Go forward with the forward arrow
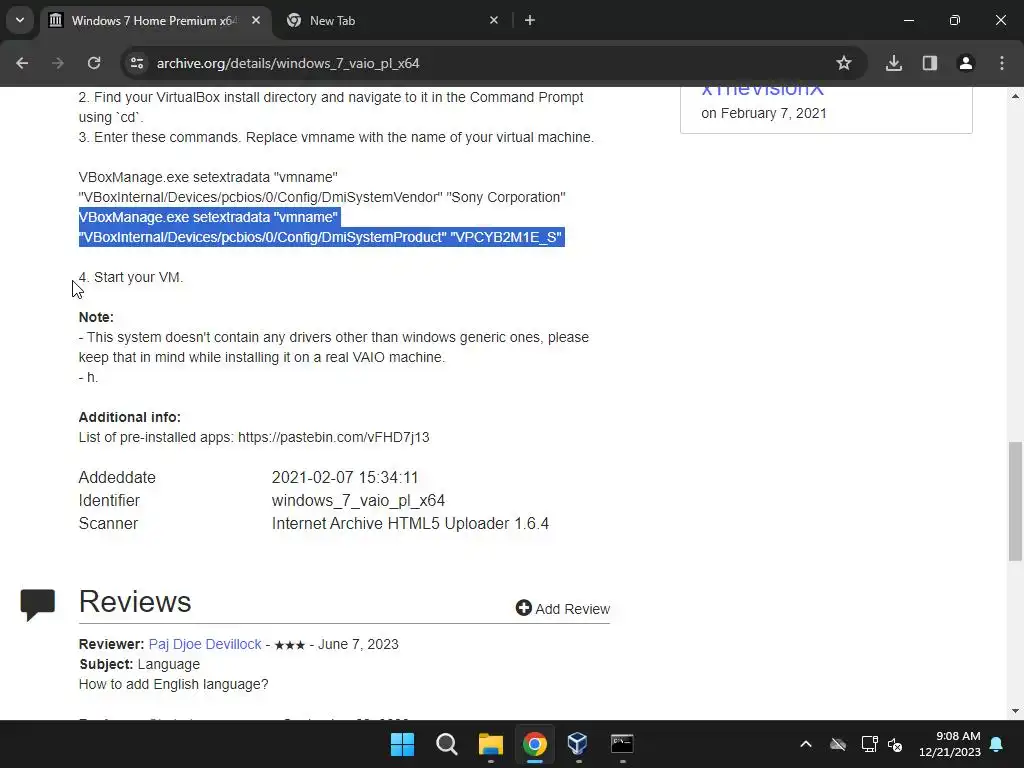This screenshot has height=768, width=1024. (x=58, y=63)
